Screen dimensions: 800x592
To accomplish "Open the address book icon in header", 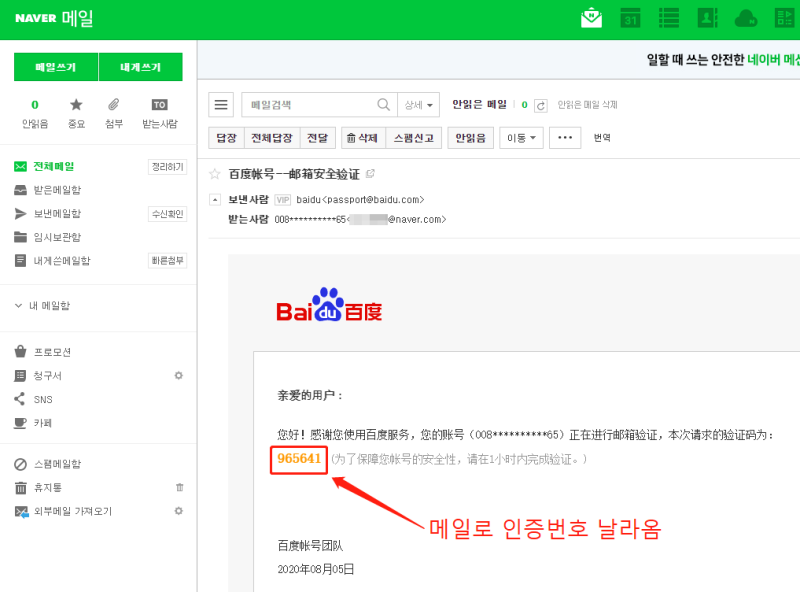I will [707, 18].
